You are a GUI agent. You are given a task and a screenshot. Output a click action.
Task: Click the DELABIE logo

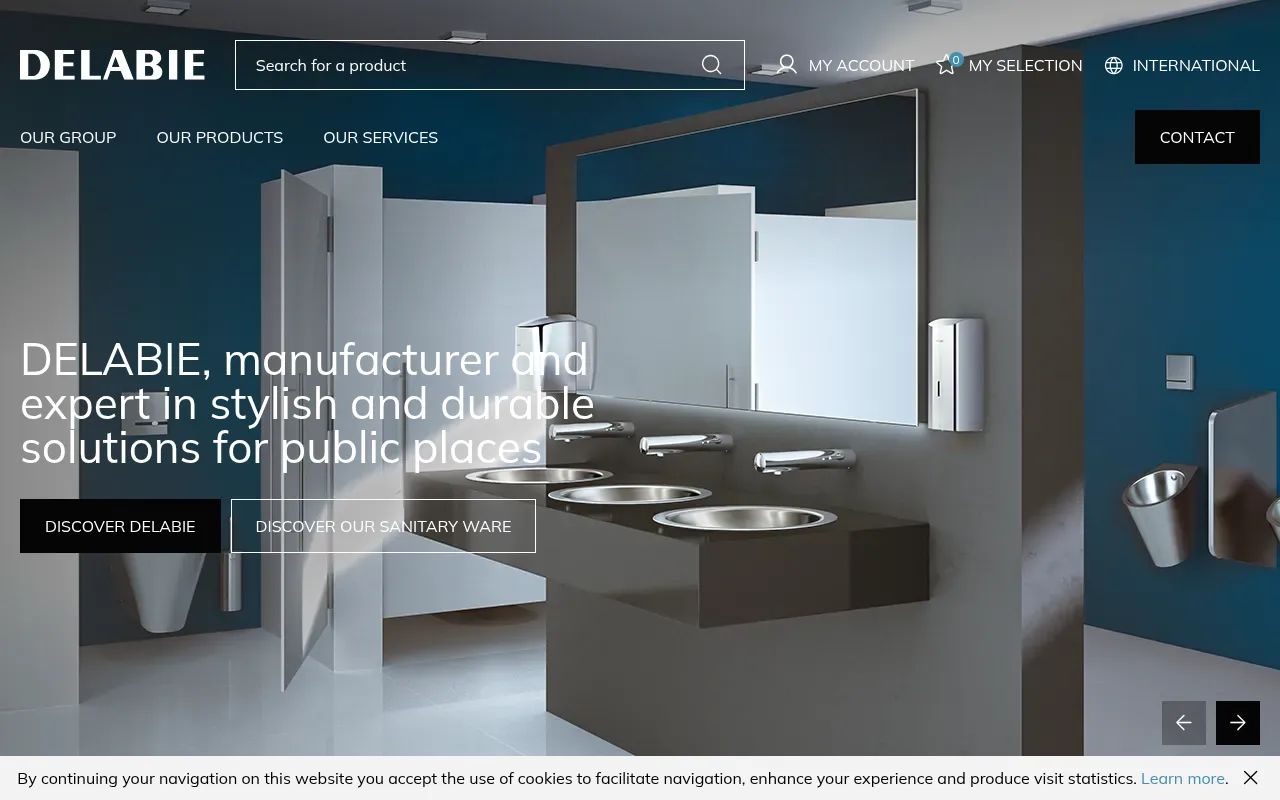pyautogui.click(x=112, y=65)
